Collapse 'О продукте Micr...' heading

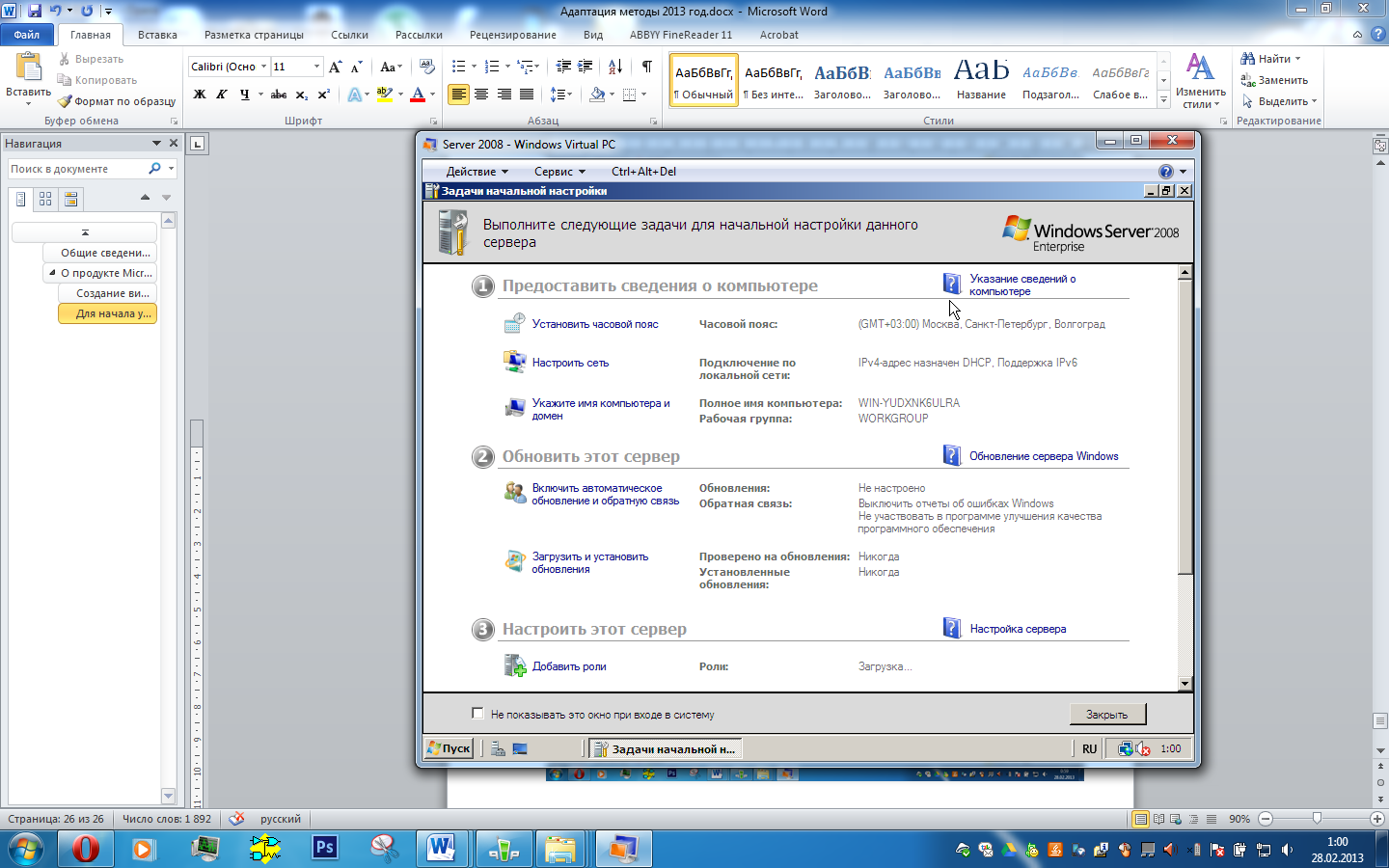(x=52, y=273)
